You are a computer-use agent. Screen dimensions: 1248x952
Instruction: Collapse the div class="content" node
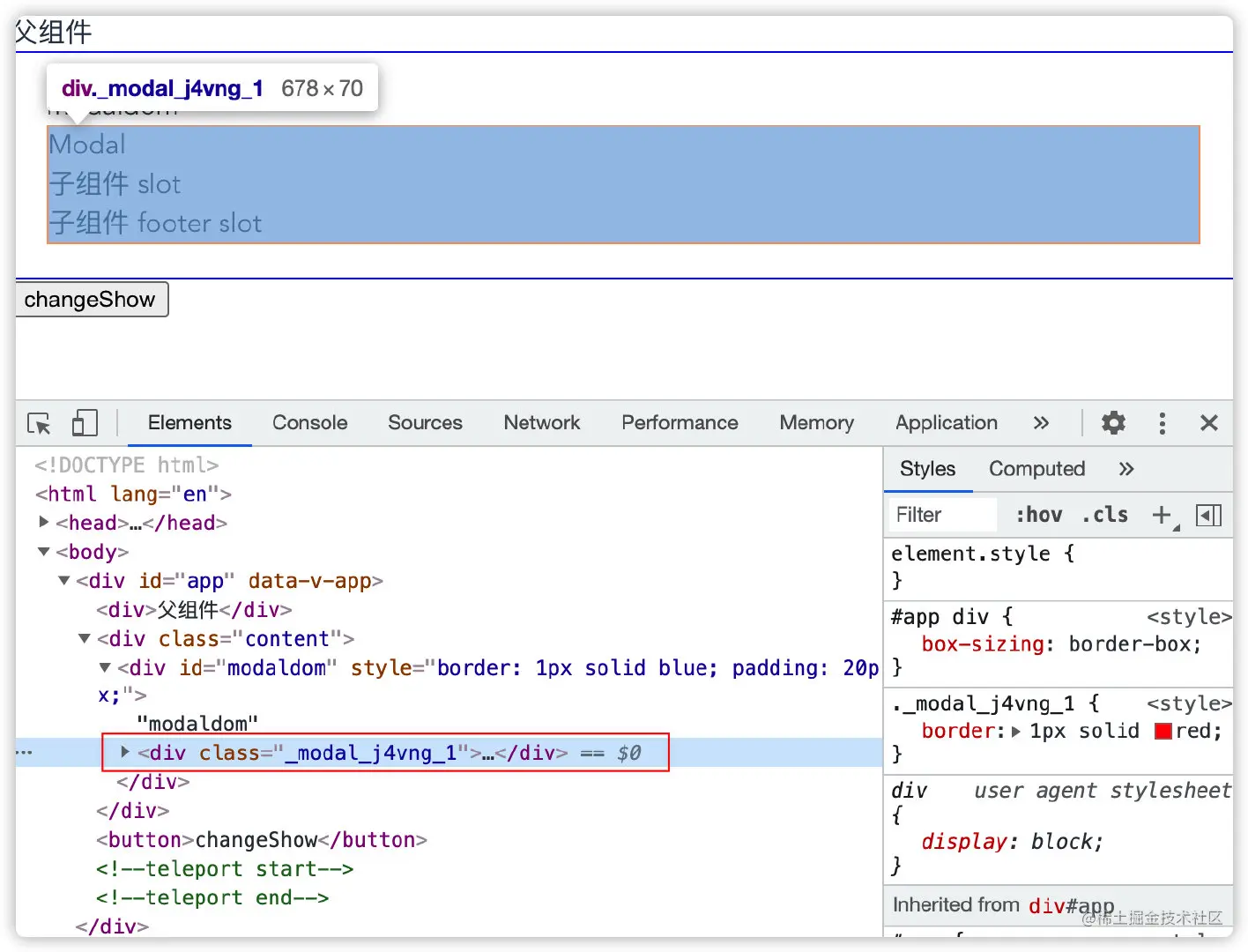click(x=85, y=638)
